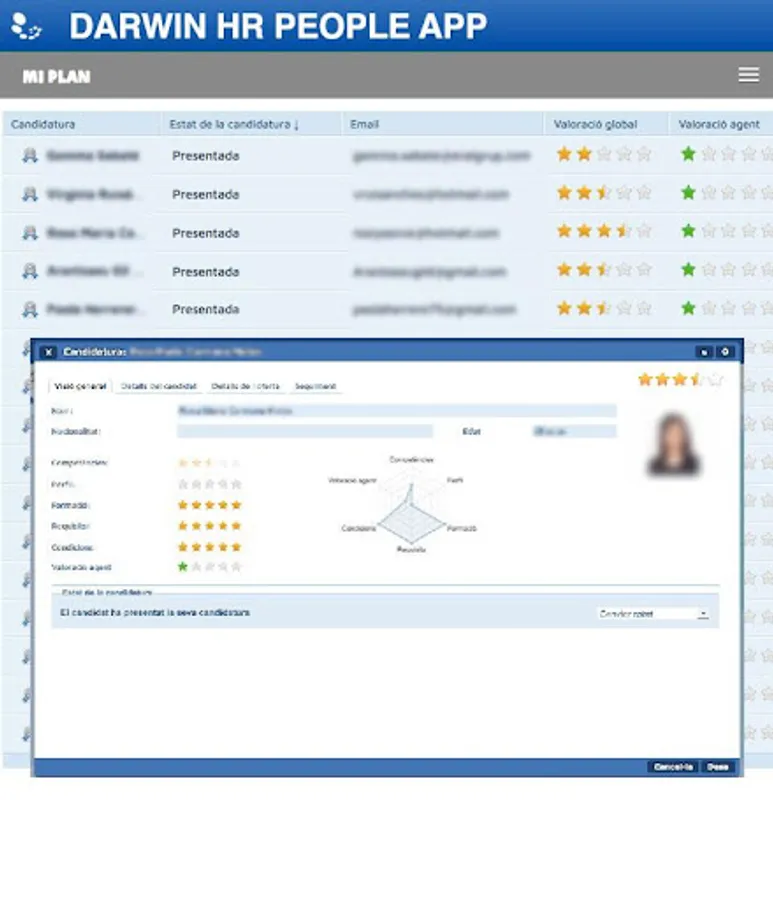Click the Desa save button
Screen dimensions: 773x900
717,767
